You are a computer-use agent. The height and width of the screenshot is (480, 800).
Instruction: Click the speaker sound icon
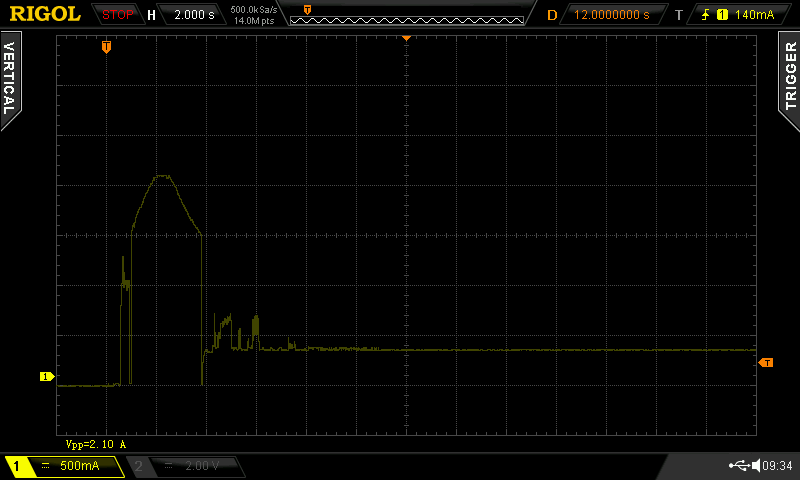(756, 465)
